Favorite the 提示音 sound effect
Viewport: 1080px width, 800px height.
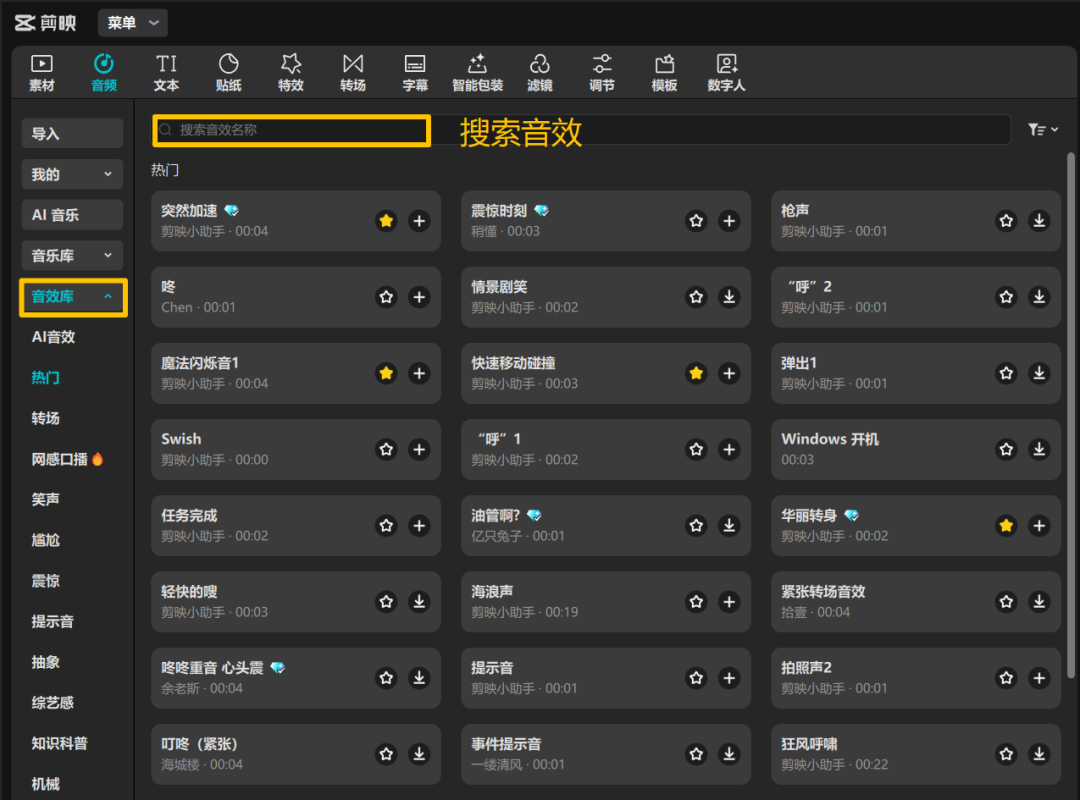click(x=696, y=678)
